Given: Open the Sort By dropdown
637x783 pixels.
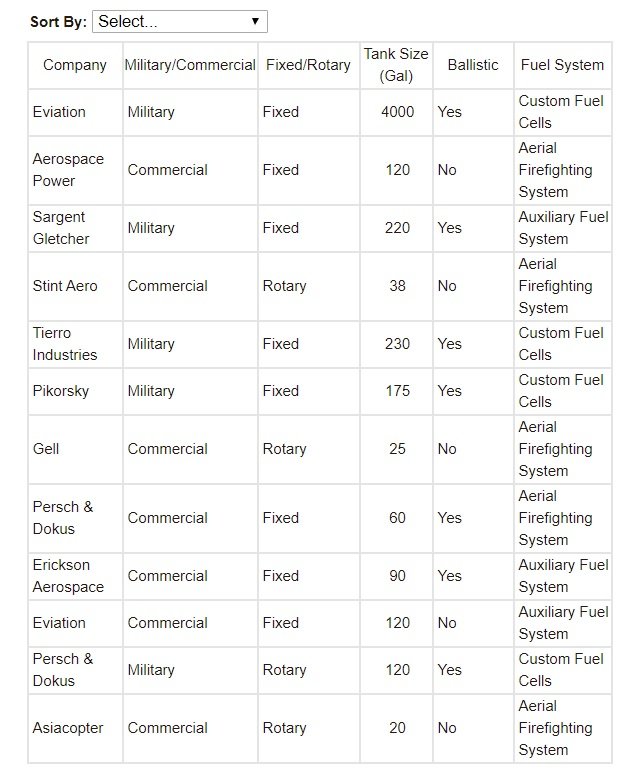Looking at the screenshot, I should 180,21.
